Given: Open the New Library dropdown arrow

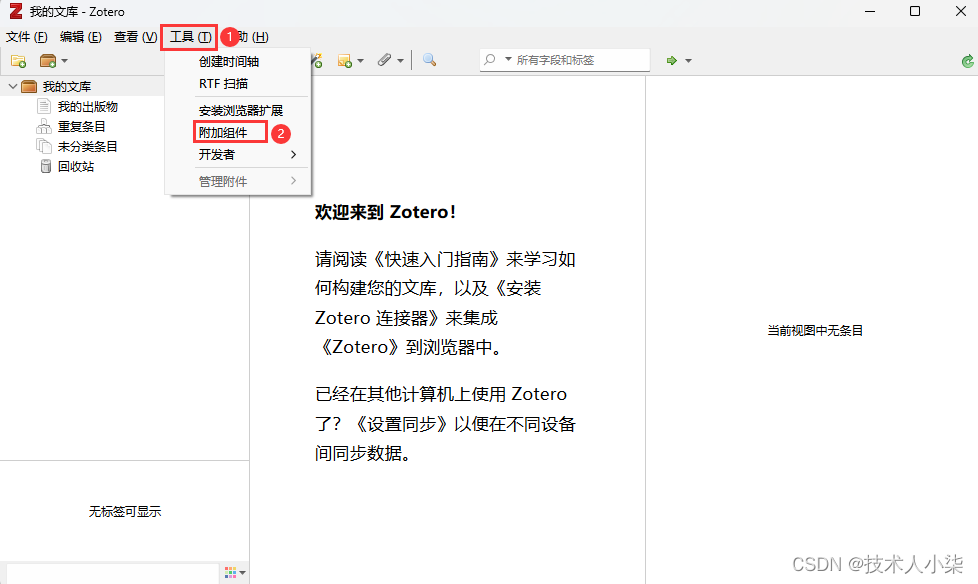Looking at the screenshot, I should point(64,61).
